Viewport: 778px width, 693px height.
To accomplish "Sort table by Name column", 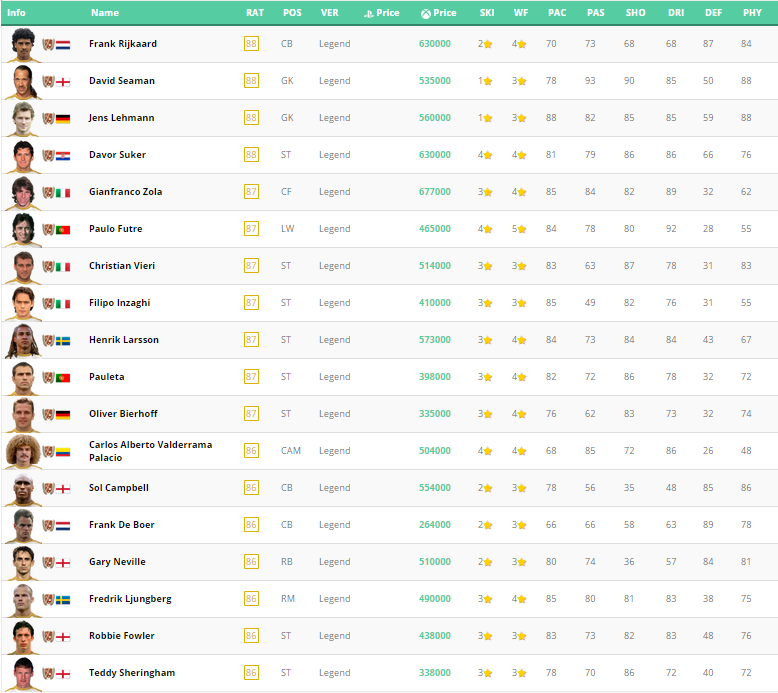I will point(105,13).
